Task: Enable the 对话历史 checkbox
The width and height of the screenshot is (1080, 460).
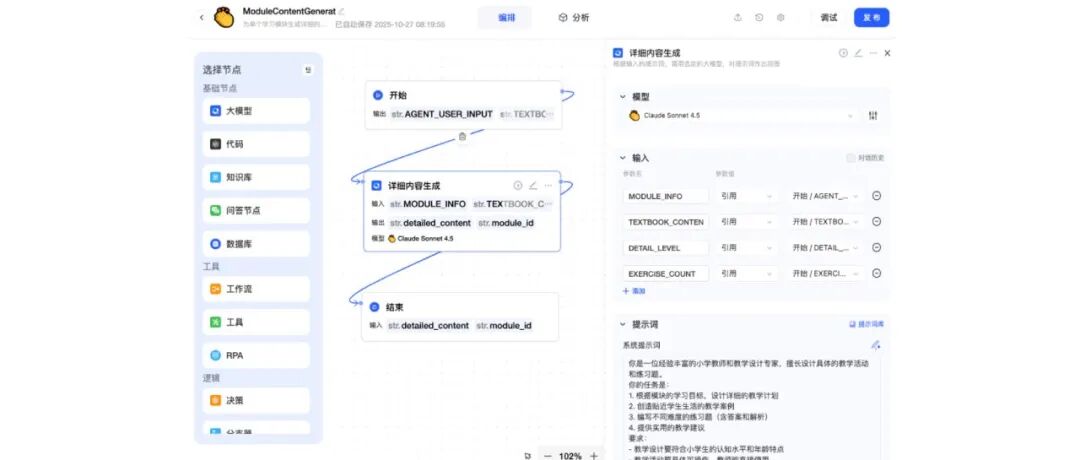Action: 851,158
